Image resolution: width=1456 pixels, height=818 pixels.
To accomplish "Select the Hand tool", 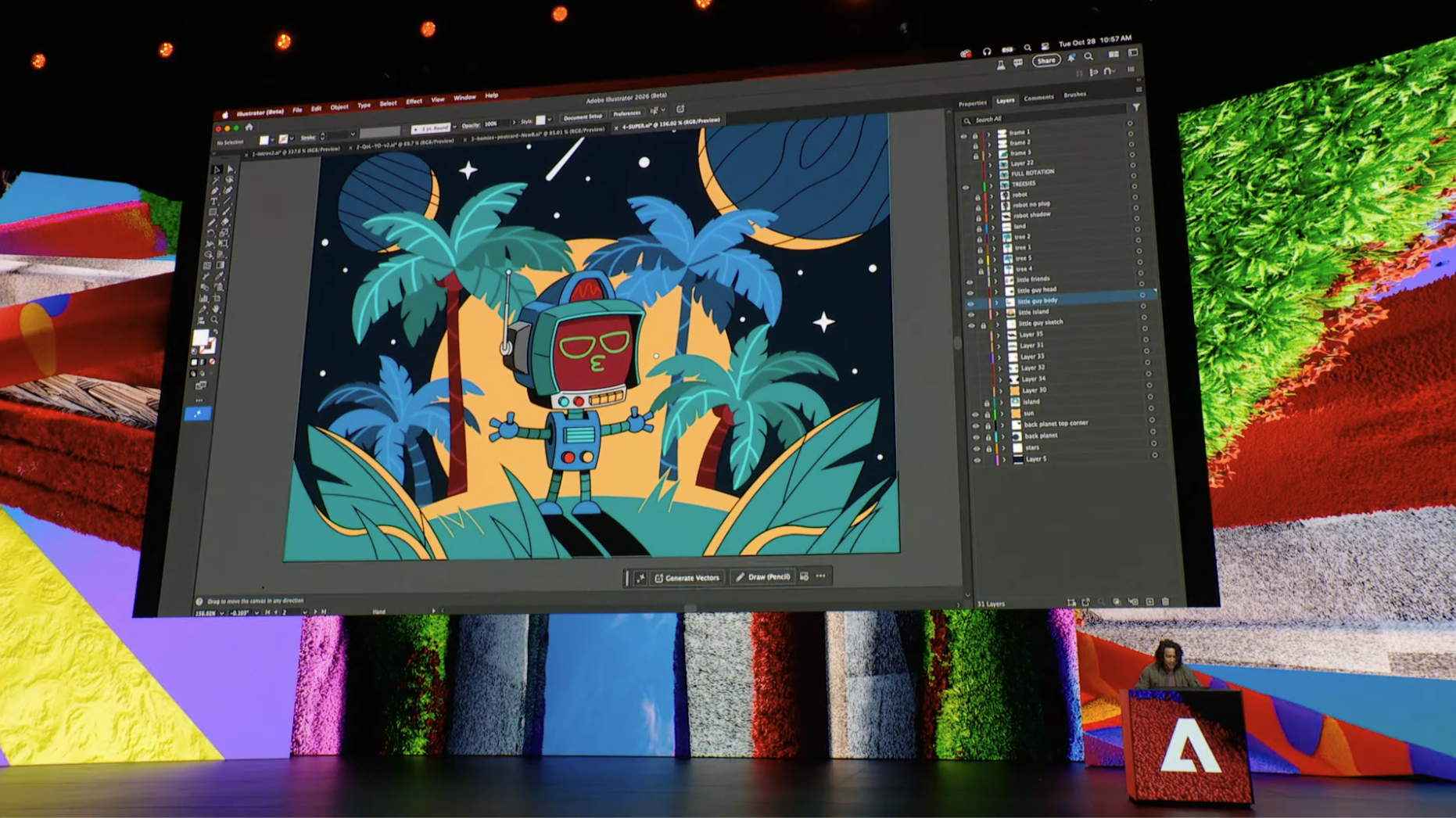I will point(216,309).
